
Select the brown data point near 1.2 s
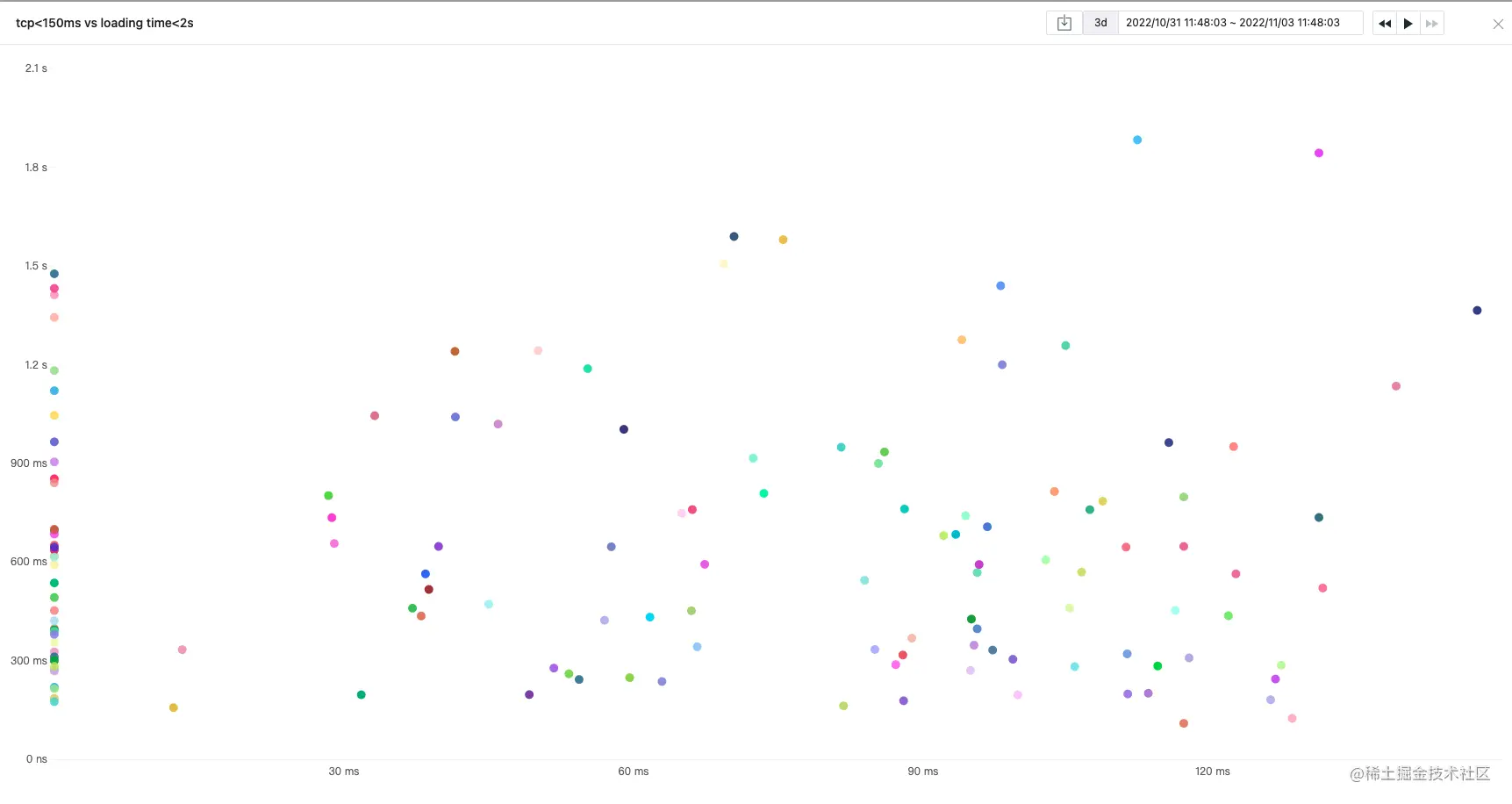click(x=455, y=352)
